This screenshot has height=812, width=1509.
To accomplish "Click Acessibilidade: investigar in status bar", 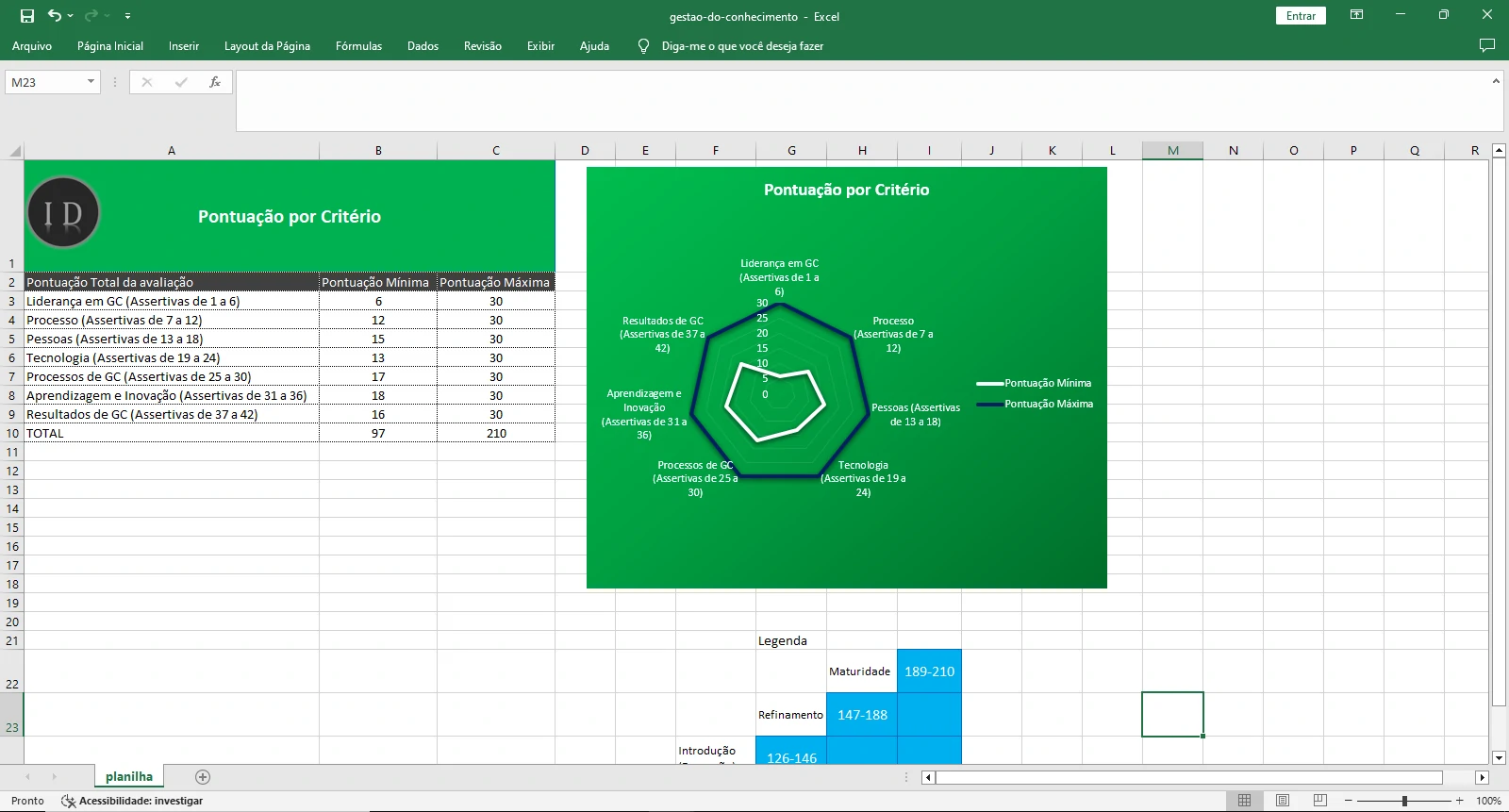I will point(132,801).
